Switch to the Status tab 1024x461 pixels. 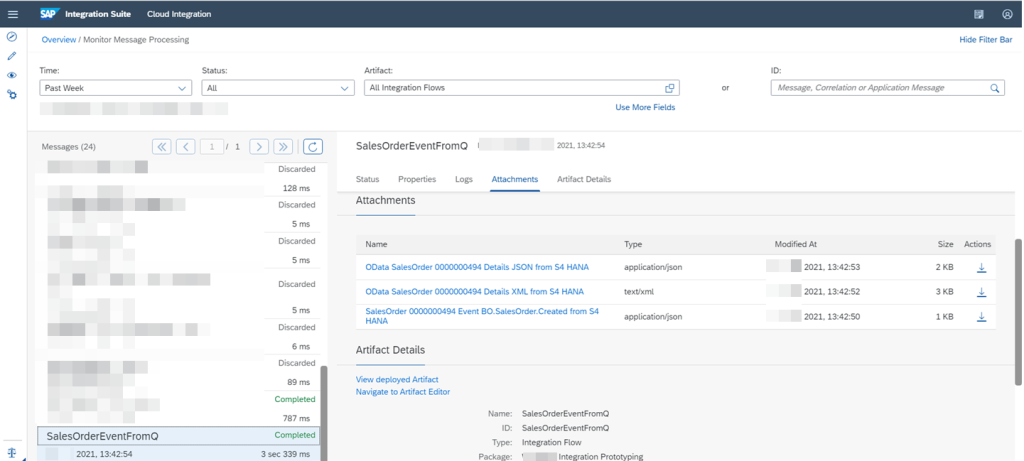coord(368,179)
